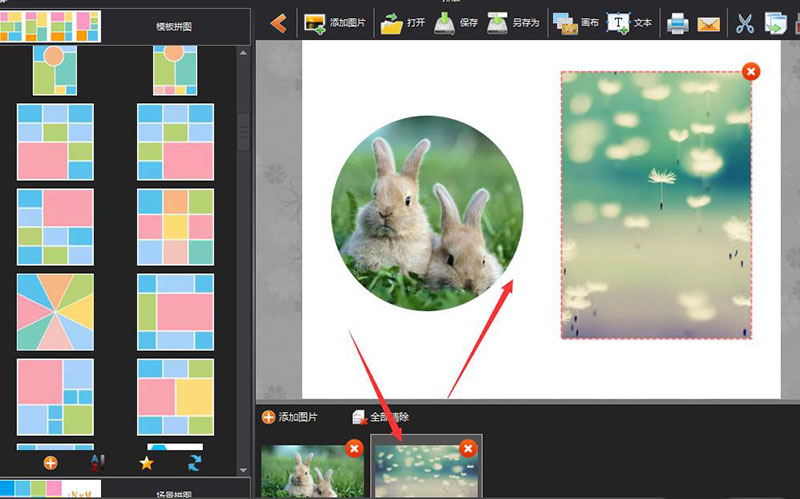This screenshot has height=499, width=800.
Task: Delete dandelion image on canvas via red X
Action: 751,71
